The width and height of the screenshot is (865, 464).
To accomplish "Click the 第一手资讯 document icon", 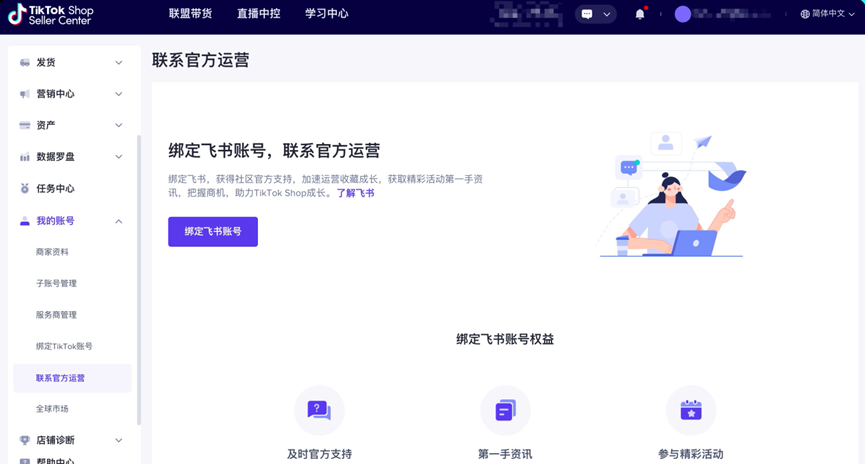I will [505, 410].
